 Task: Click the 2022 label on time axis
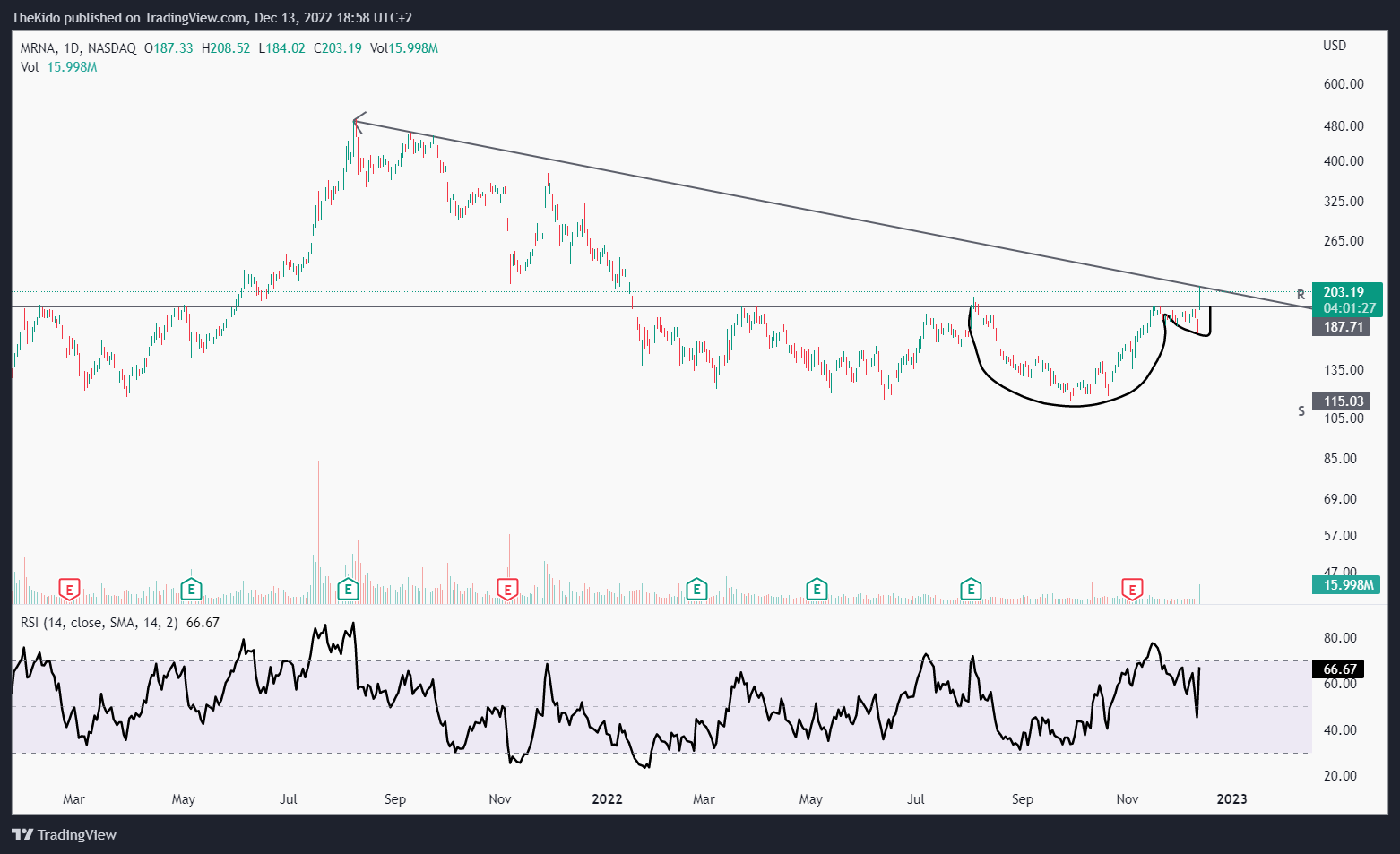click(607, 799)
